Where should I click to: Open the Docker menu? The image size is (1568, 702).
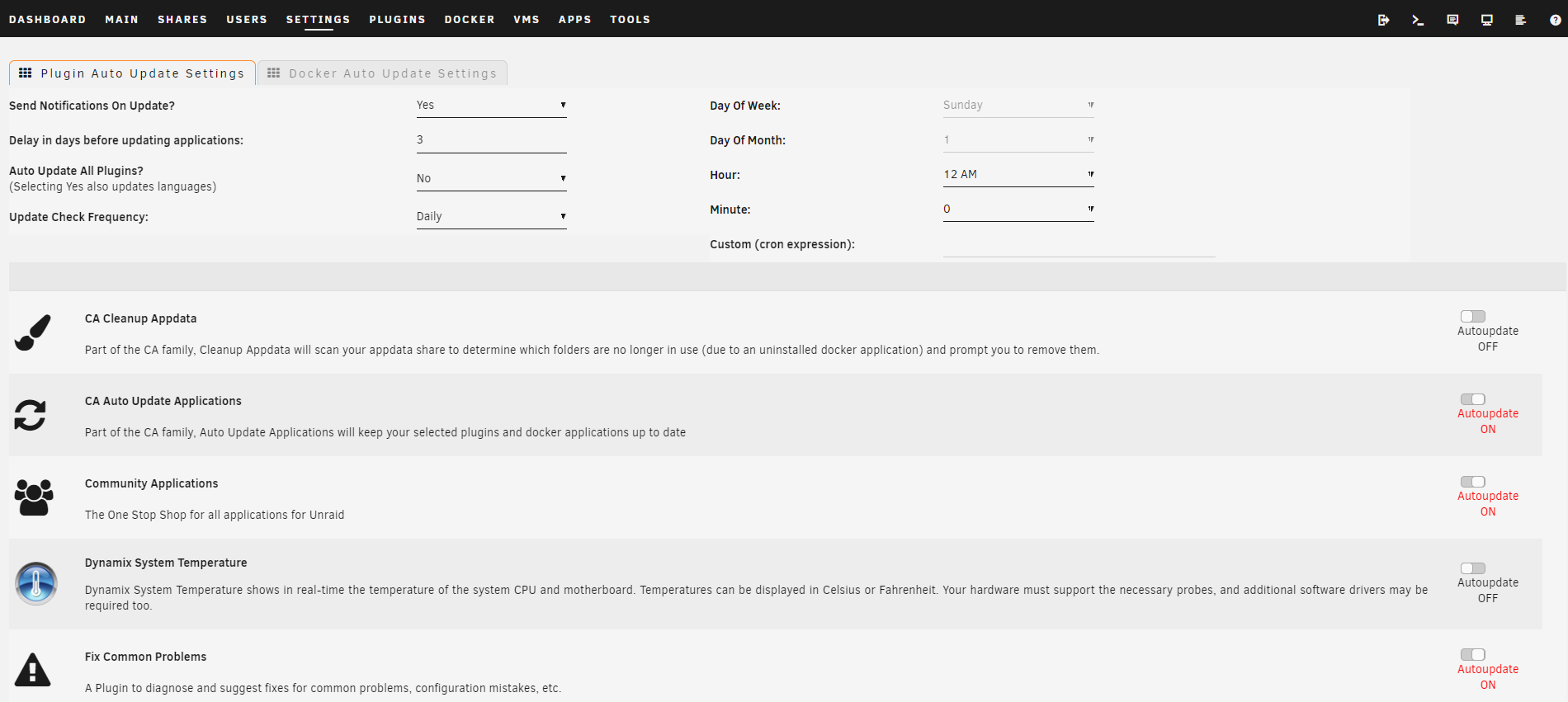(470, 19)
